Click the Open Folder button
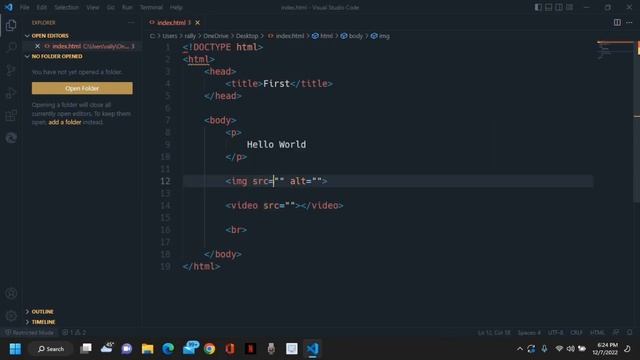 [x=82, y=88]
